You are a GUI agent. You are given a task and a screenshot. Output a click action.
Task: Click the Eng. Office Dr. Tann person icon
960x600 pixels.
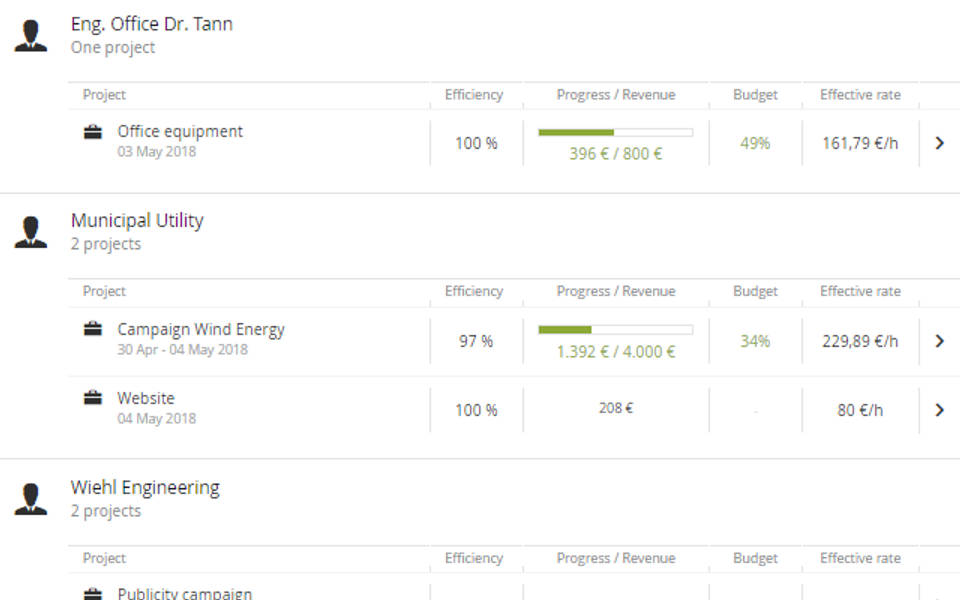[x=31, y=35]
